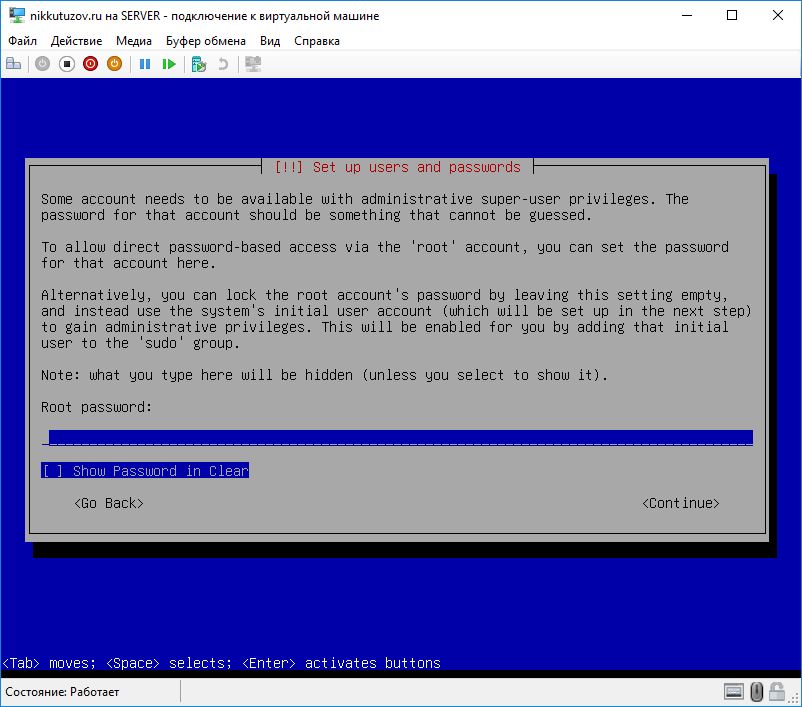Click the Enhanced session toolbar icon
Viewport: 802px width, 707px height.
(253, 64)
